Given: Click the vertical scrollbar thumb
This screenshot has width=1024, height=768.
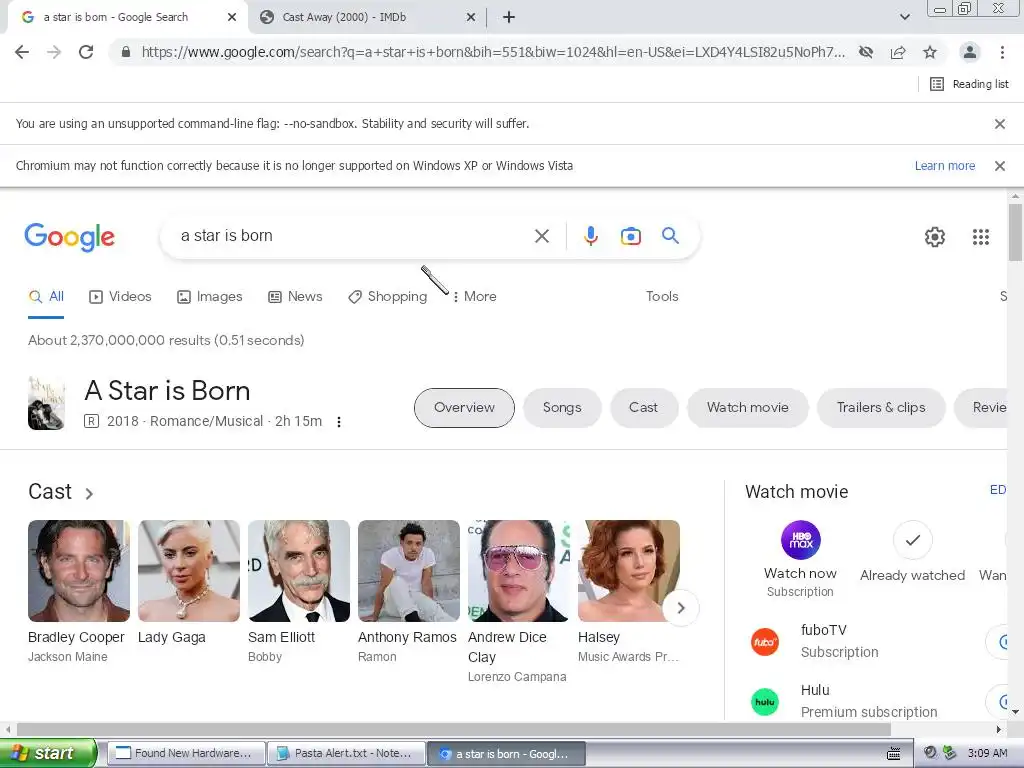Looking at the screenshot, I should (1015, 232).
